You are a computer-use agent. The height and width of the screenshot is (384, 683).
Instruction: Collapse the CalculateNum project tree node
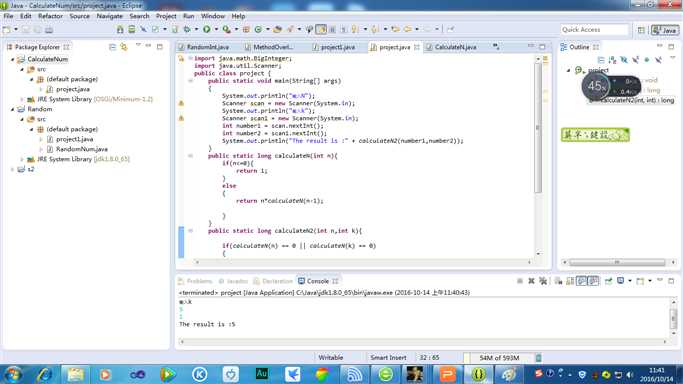(13, 59)
